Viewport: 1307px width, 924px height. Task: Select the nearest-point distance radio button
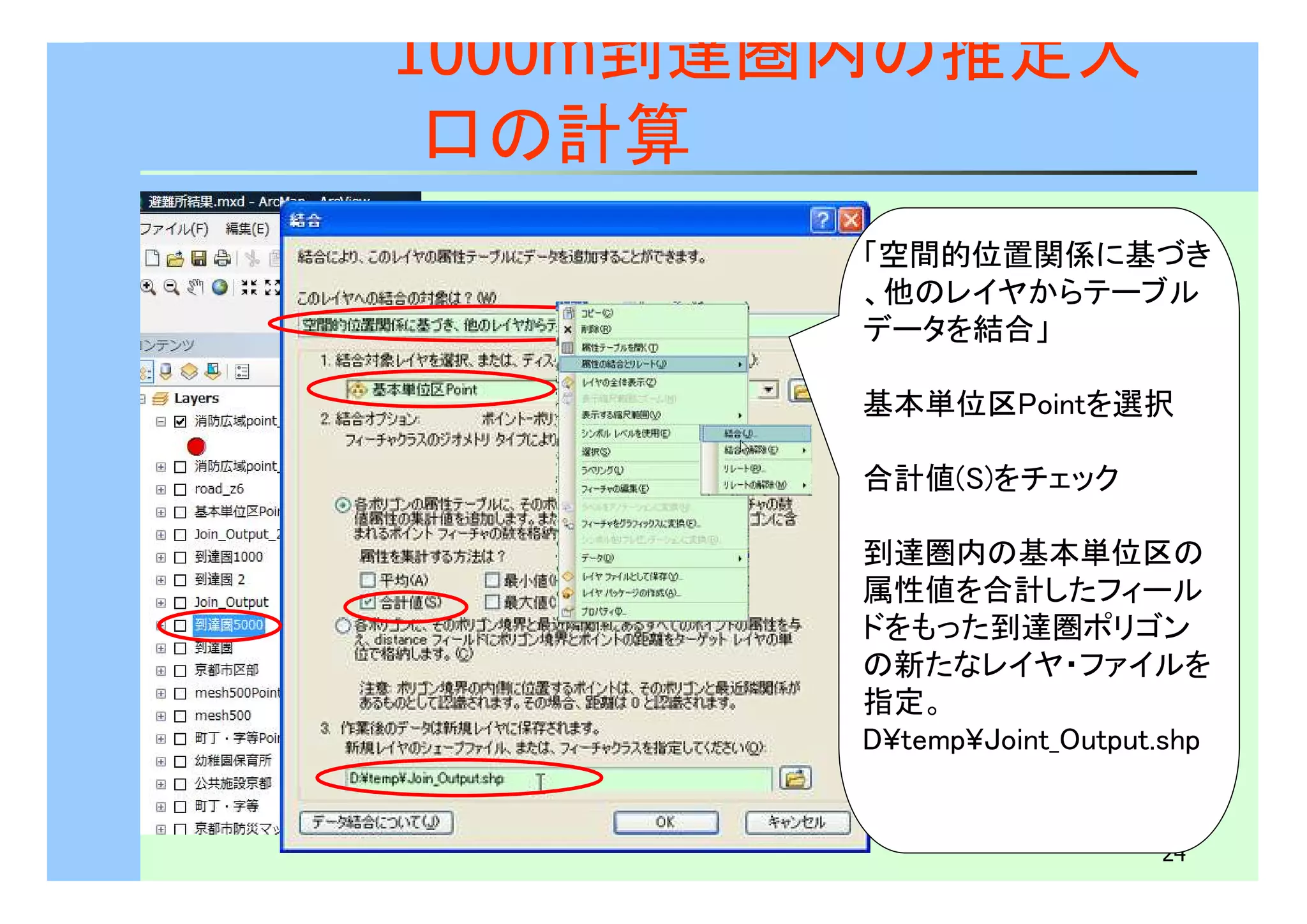(343, 625)
